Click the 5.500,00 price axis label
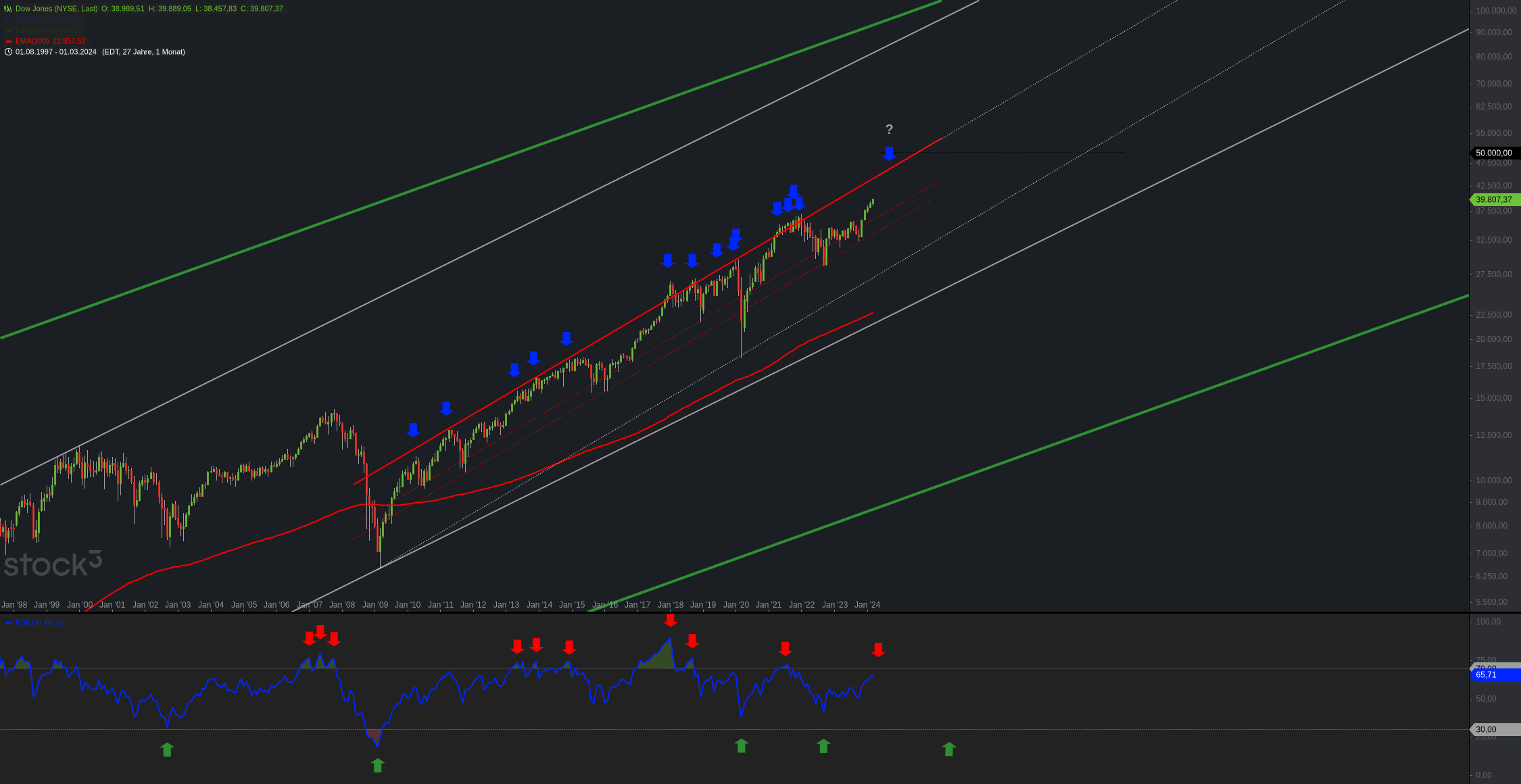Image resolution: width=1521 pixels, height=784 pixels. tap(1492, 602)
